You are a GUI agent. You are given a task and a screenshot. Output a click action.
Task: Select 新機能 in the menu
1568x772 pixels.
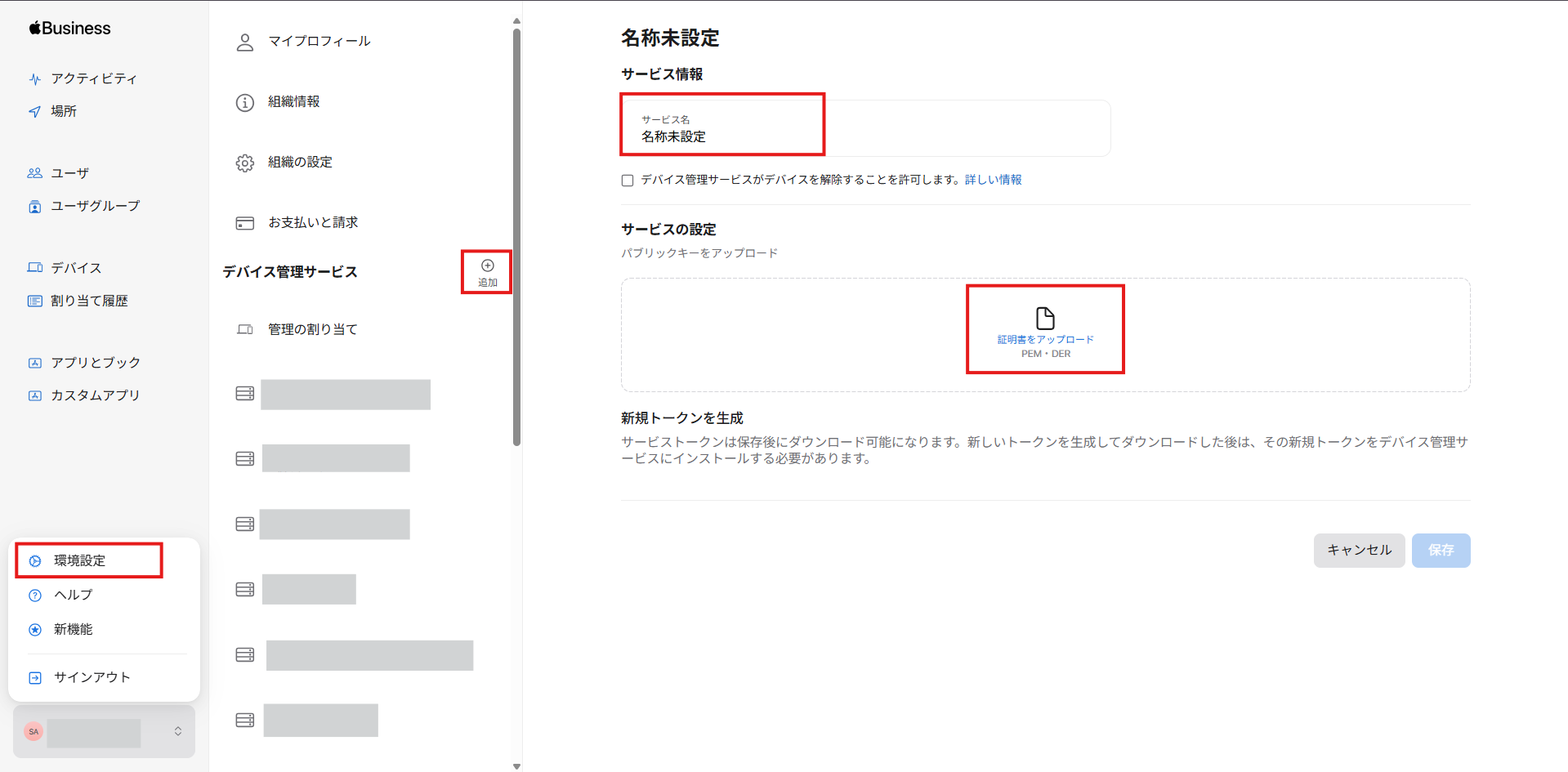pyautogui.click(x=74, y=629)
